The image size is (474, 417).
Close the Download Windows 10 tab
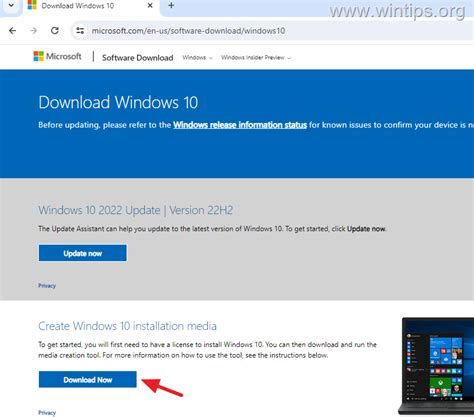150,5
